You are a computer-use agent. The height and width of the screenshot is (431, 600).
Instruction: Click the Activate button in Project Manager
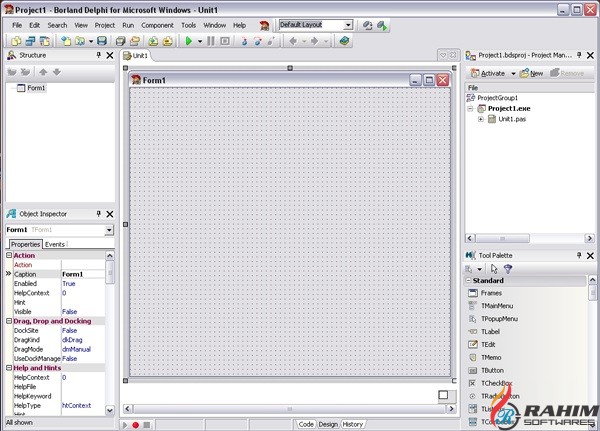[x=488, y=73]
